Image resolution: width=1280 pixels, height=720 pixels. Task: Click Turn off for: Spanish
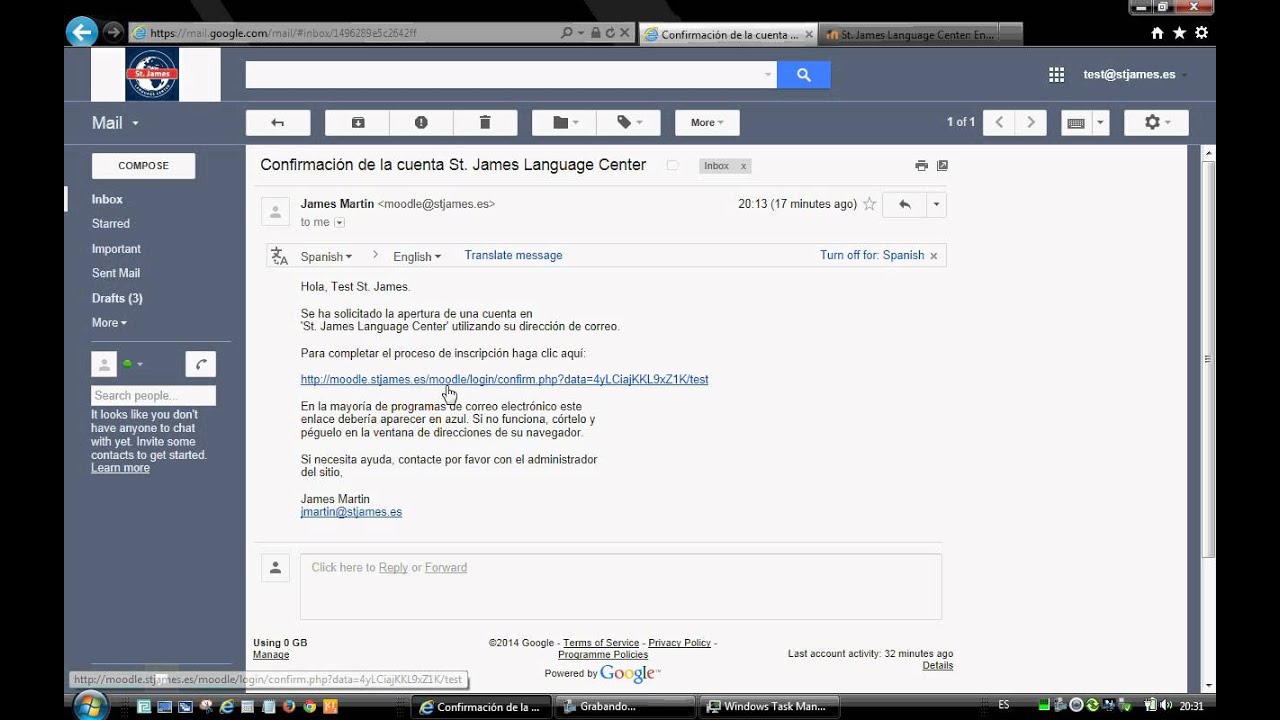pos(872,255)
